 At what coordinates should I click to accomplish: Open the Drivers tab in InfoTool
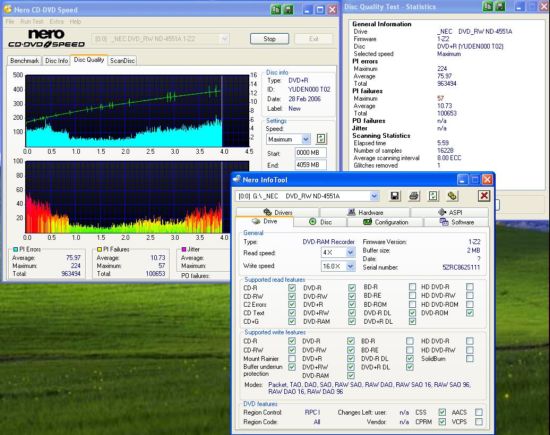278,212
